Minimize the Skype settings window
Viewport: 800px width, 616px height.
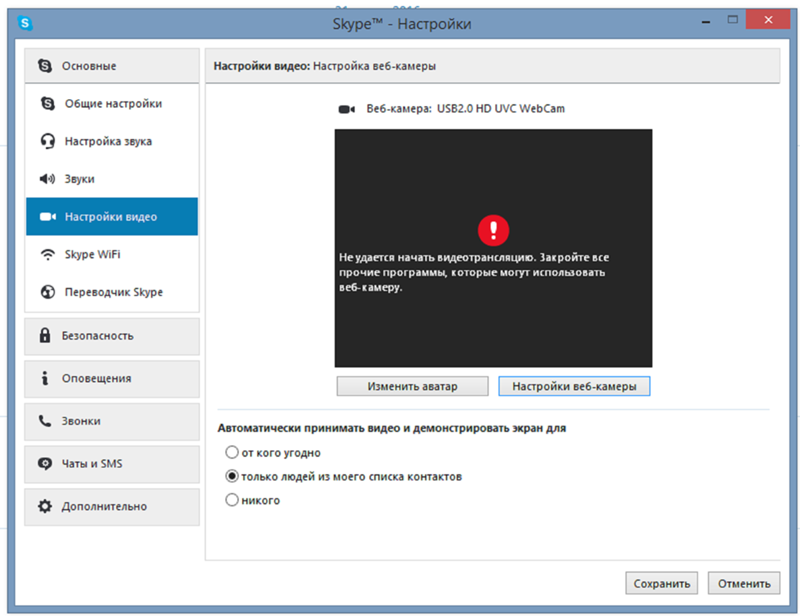point(706,21)
